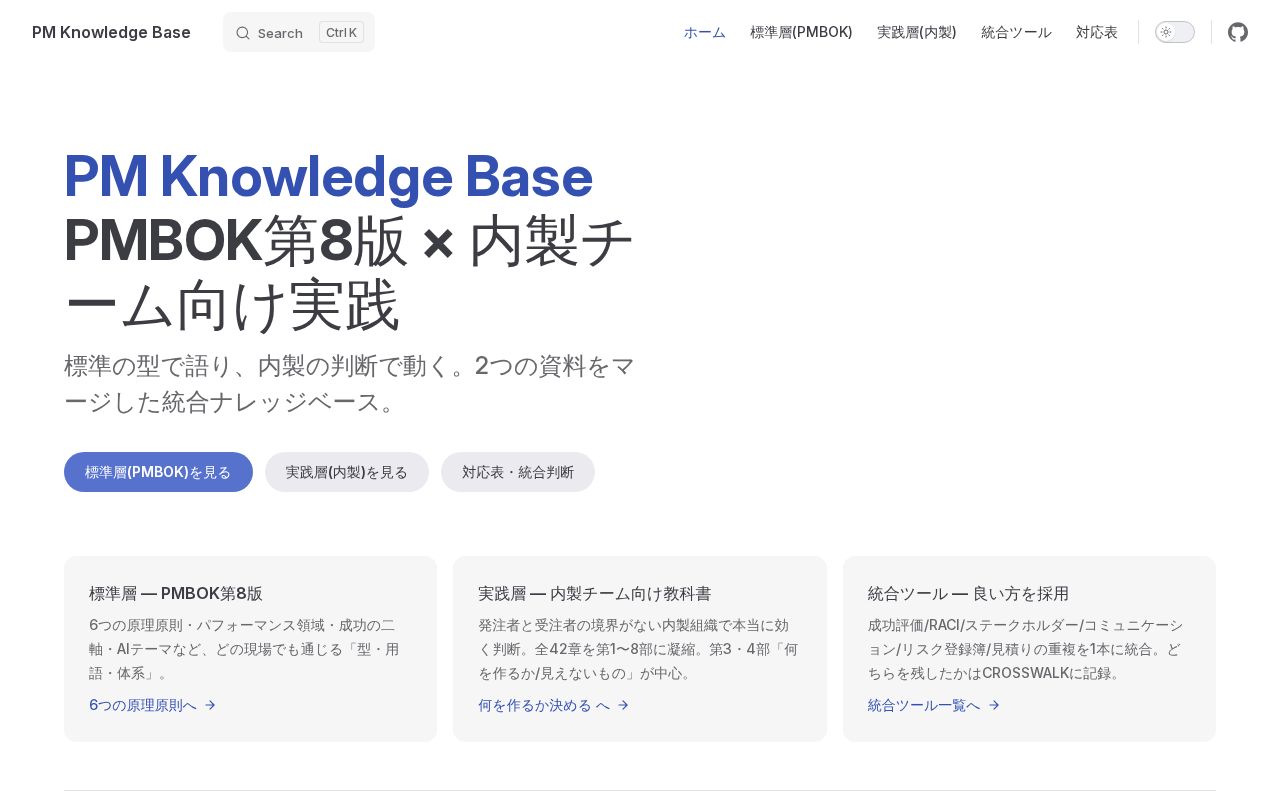The height and width of the screenshot is (800, 1280).
Task: Follow the 統合ツール一覧へ link
Action: (x=934, y=705)
